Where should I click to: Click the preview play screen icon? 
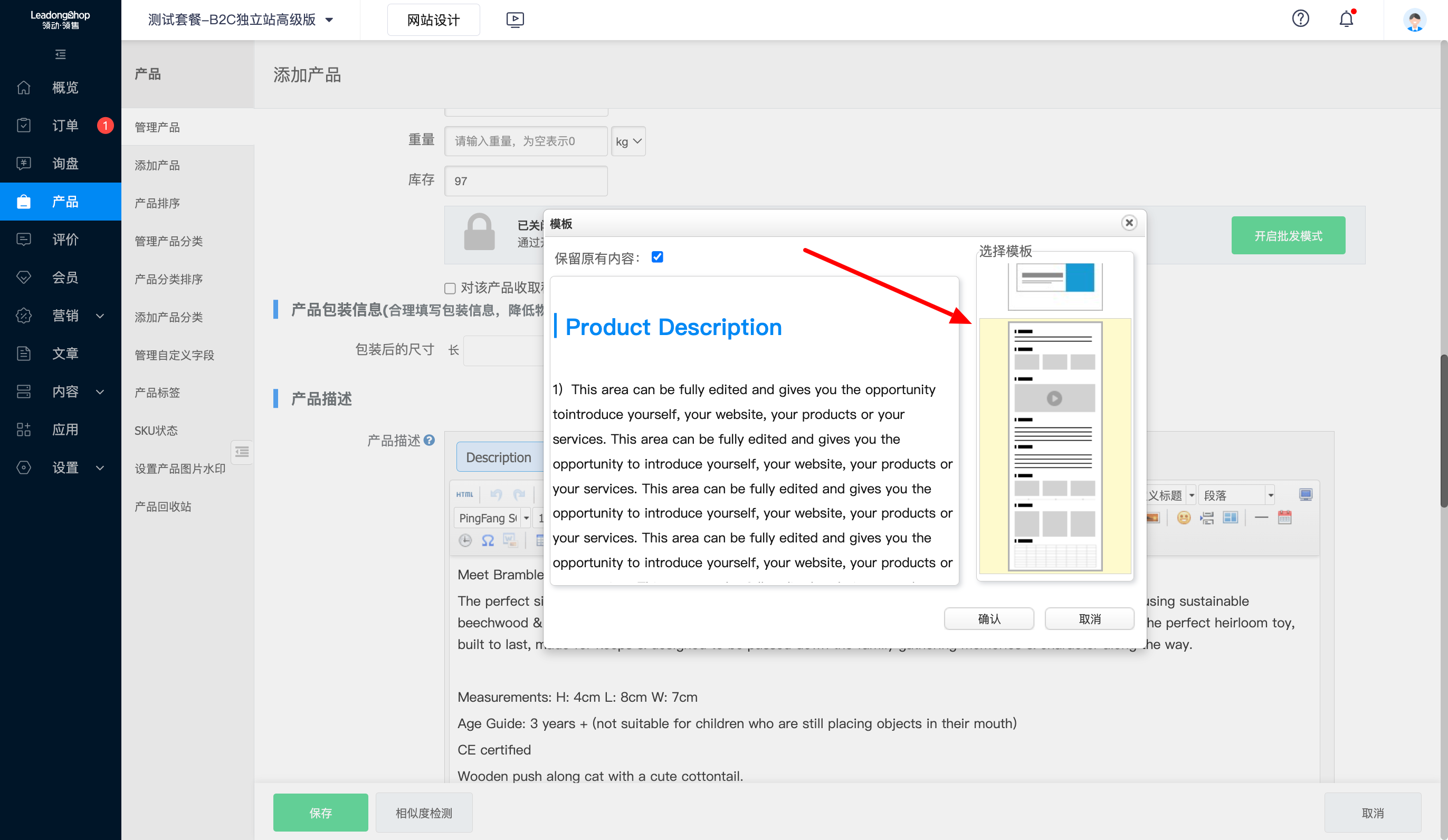515,20
